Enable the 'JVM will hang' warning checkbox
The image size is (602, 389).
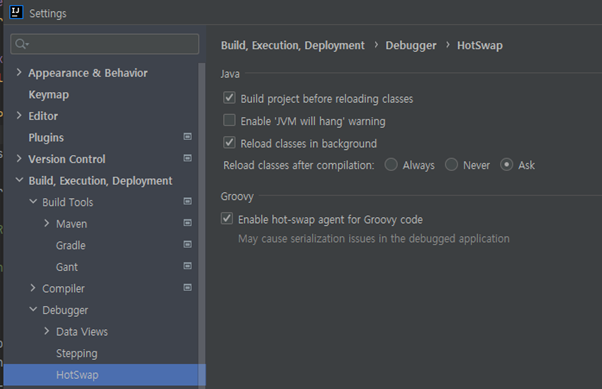click(x=229, y=120)
